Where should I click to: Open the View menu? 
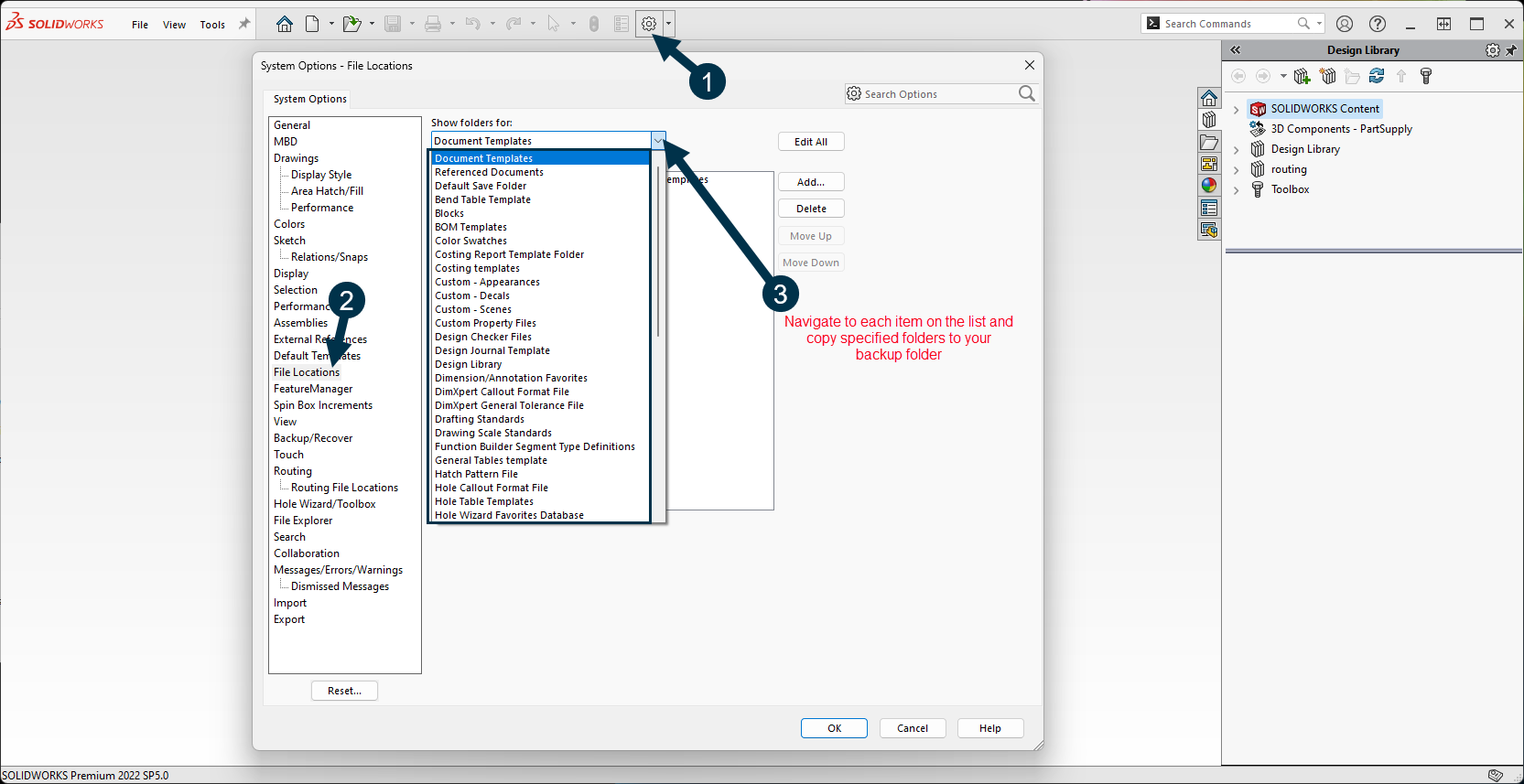(174, 25)
